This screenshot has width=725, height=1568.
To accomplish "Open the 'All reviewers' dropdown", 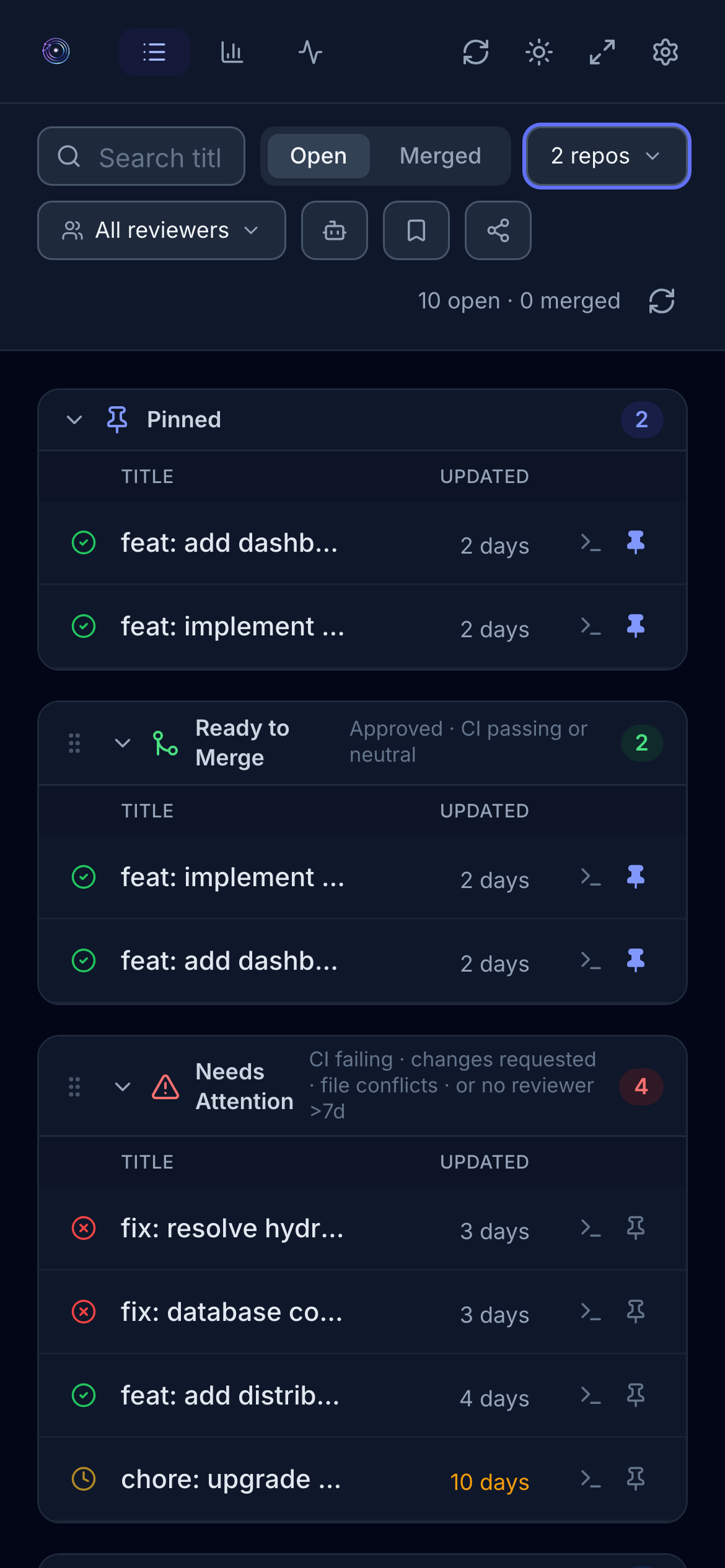I will click(162, 230).
